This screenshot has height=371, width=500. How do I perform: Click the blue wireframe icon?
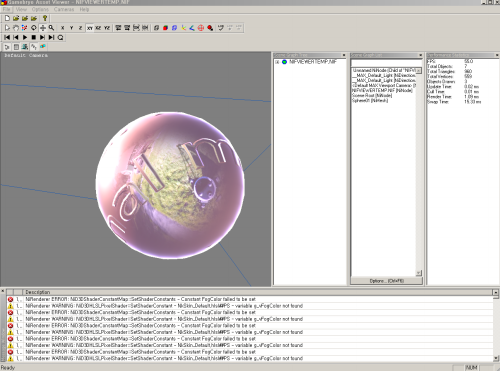[174, 28]
